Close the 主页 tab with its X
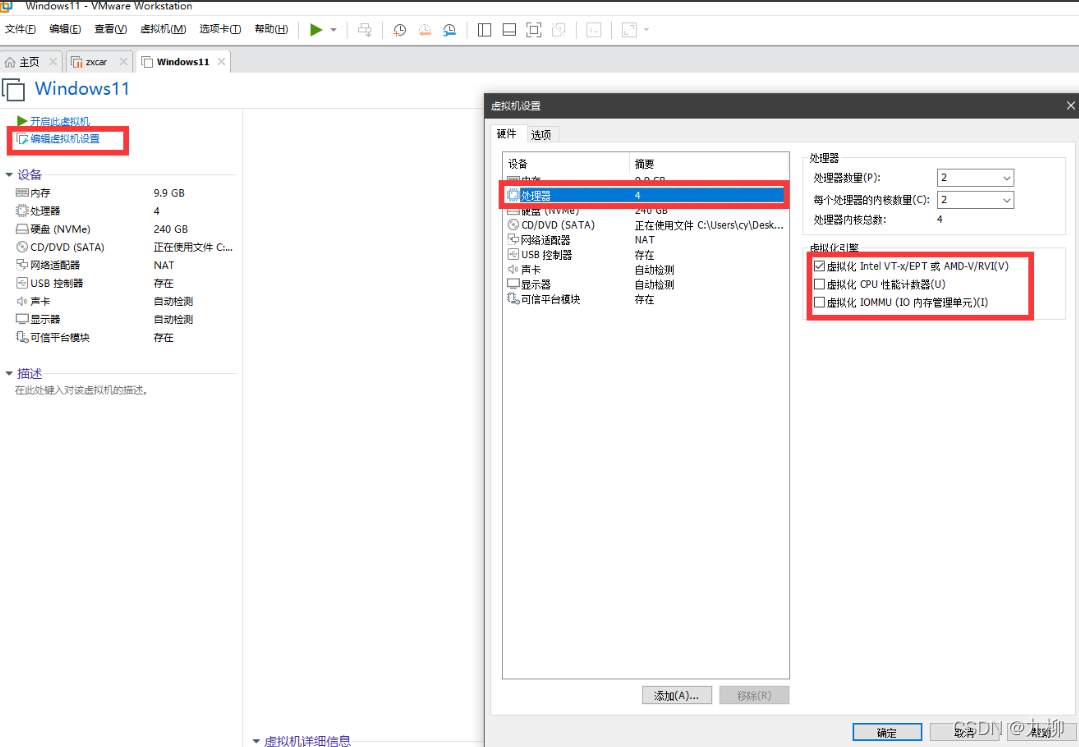Image resolution: width=1079 pixels, height=747 pixels. pos(53,62)
